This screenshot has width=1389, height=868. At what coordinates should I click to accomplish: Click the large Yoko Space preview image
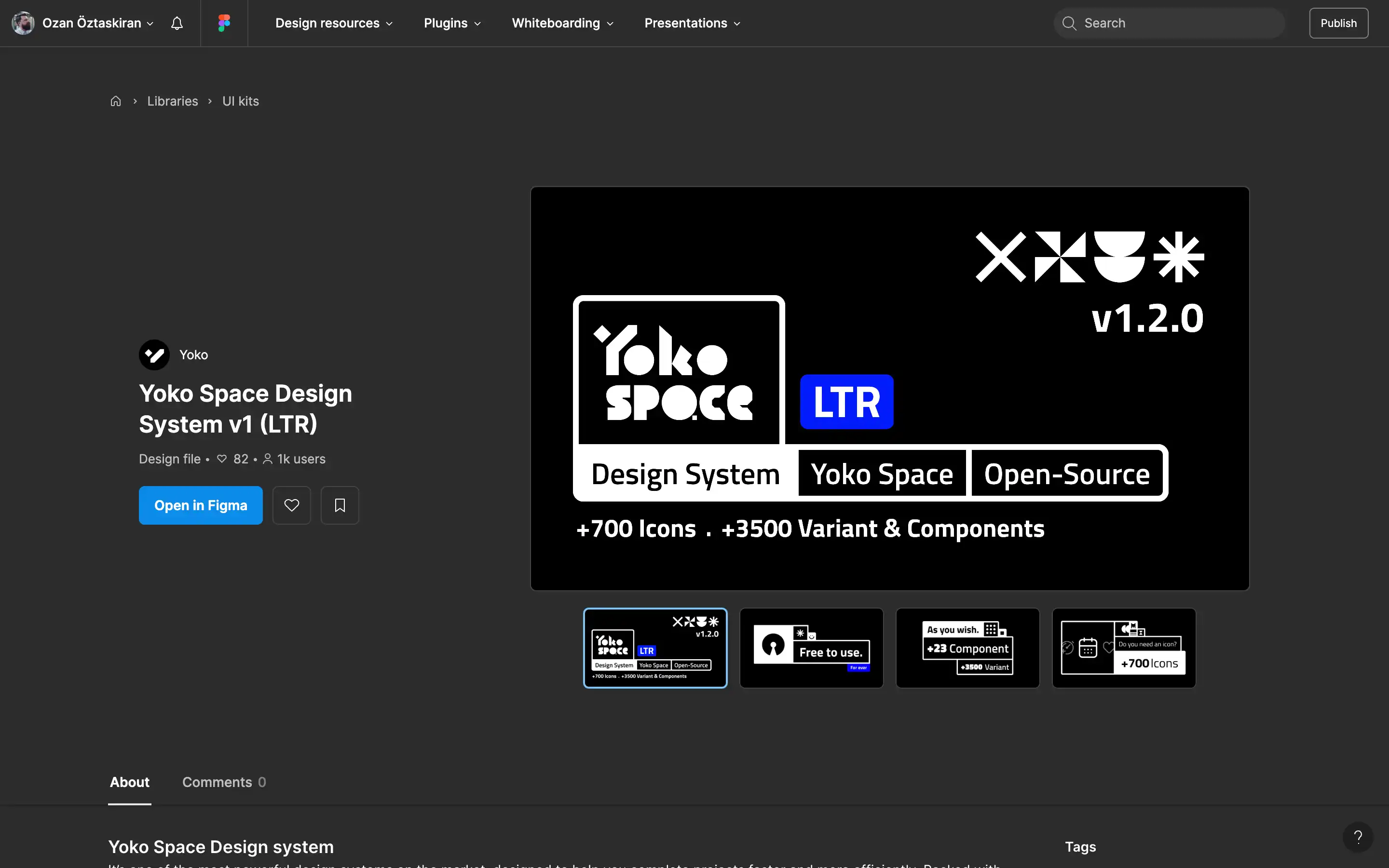890,389
